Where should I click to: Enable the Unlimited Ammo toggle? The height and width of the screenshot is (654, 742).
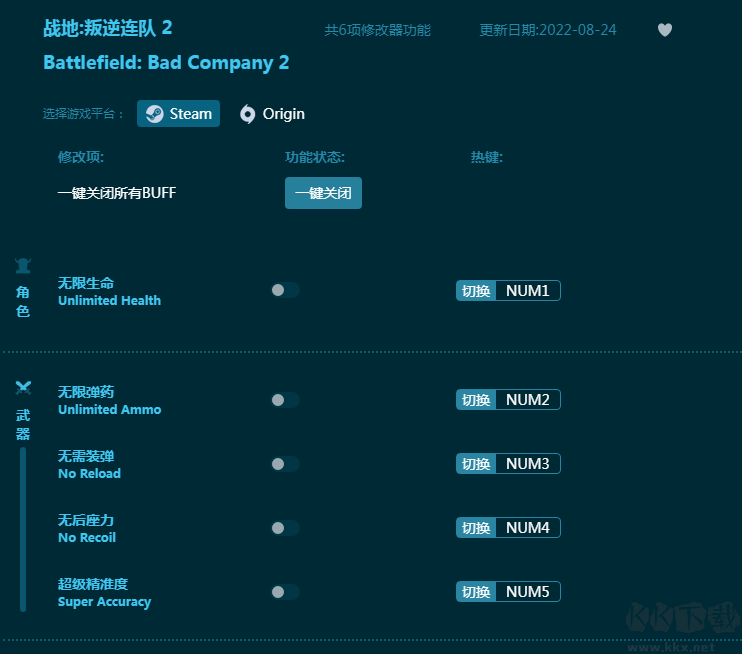[x=284, y=400]
